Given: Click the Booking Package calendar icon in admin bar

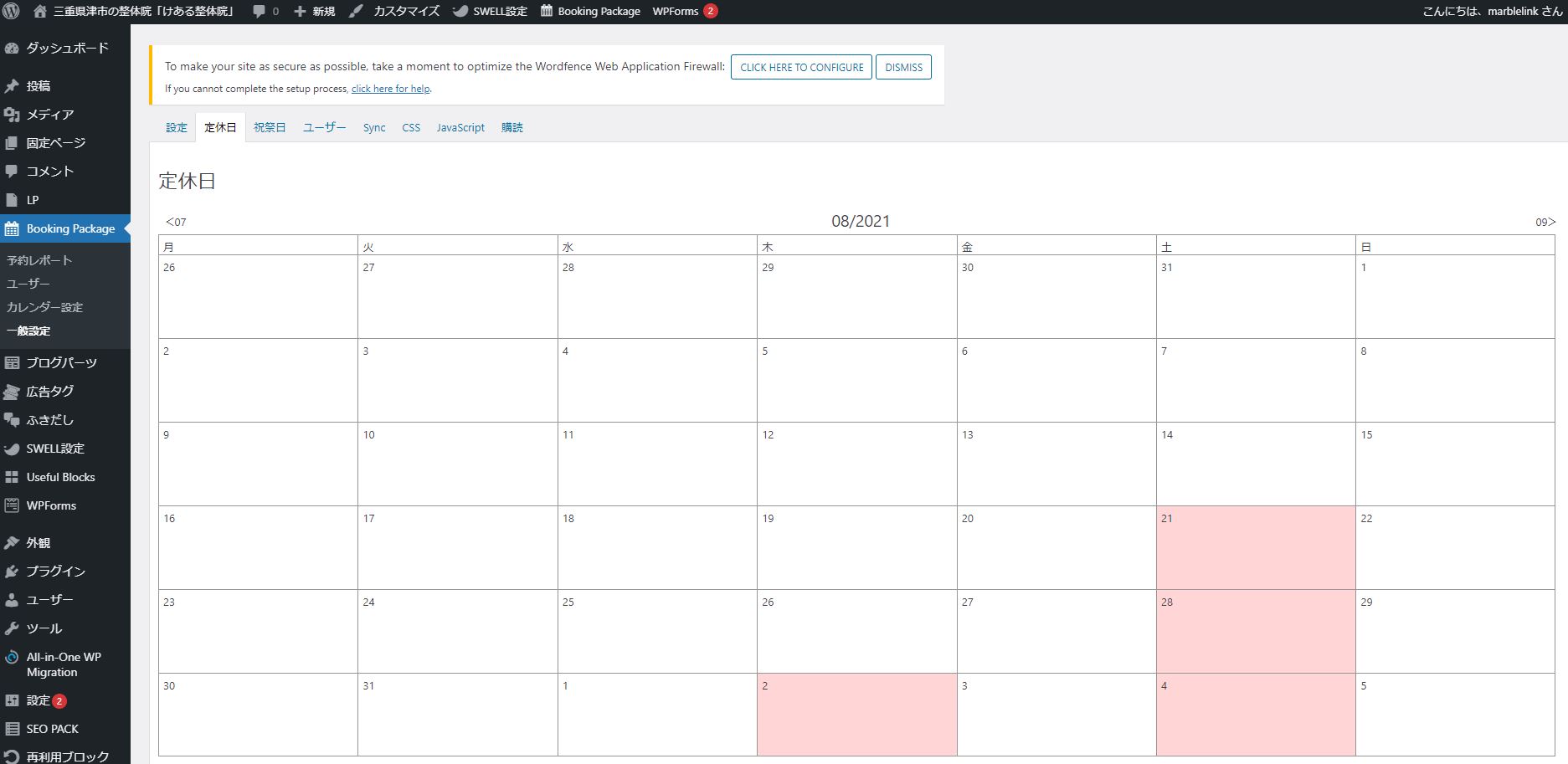Looking at the screenshot, I should point(547,12).
